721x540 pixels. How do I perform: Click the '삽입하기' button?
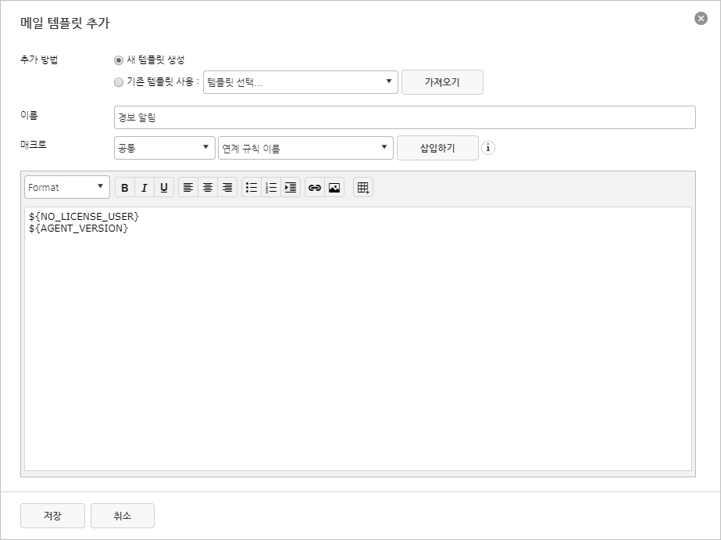(437, 148)
